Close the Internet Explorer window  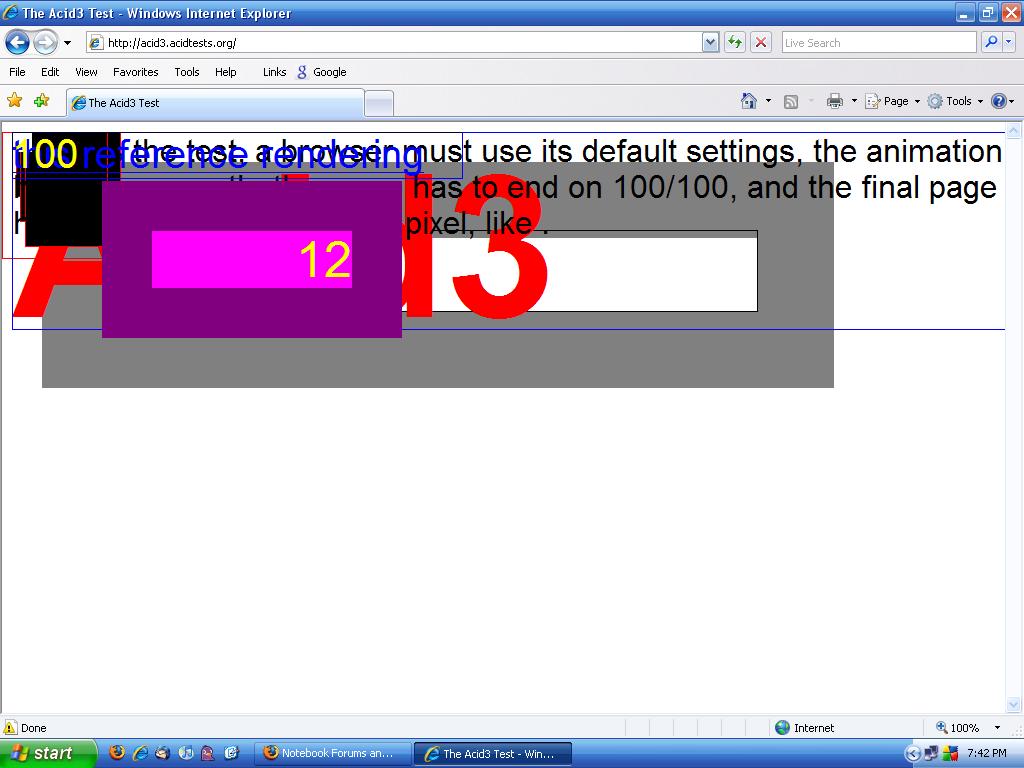click(x=1010, y=12)
